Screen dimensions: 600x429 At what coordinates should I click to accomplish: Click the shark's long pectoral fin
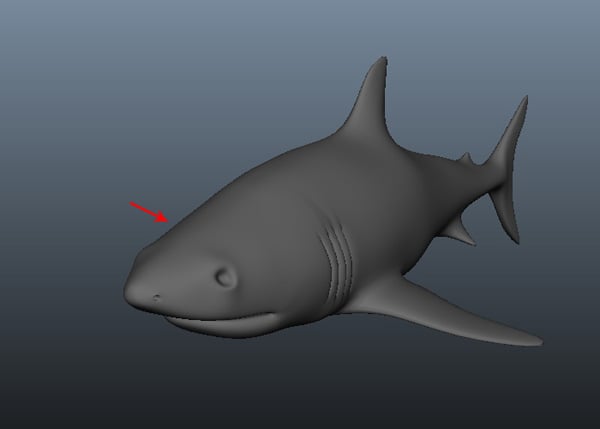click(444, 312)
